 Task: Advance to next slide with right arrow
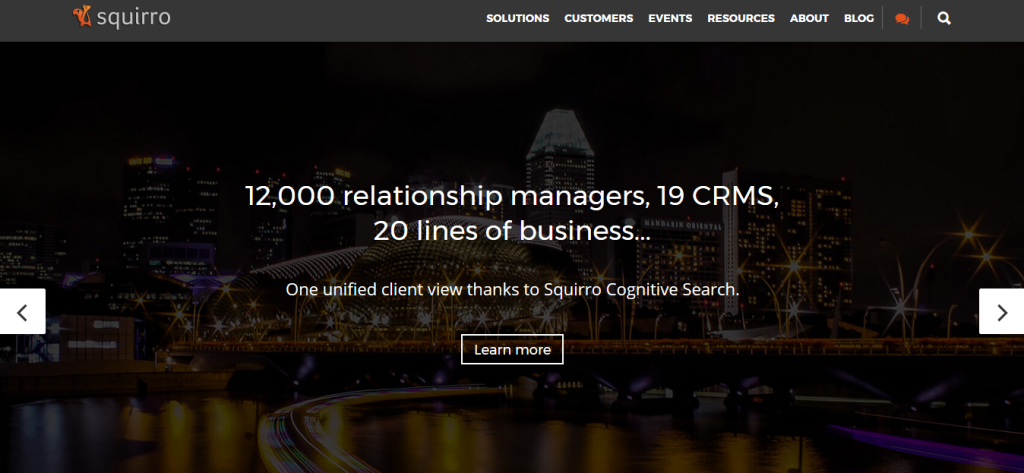(1002, 312)
